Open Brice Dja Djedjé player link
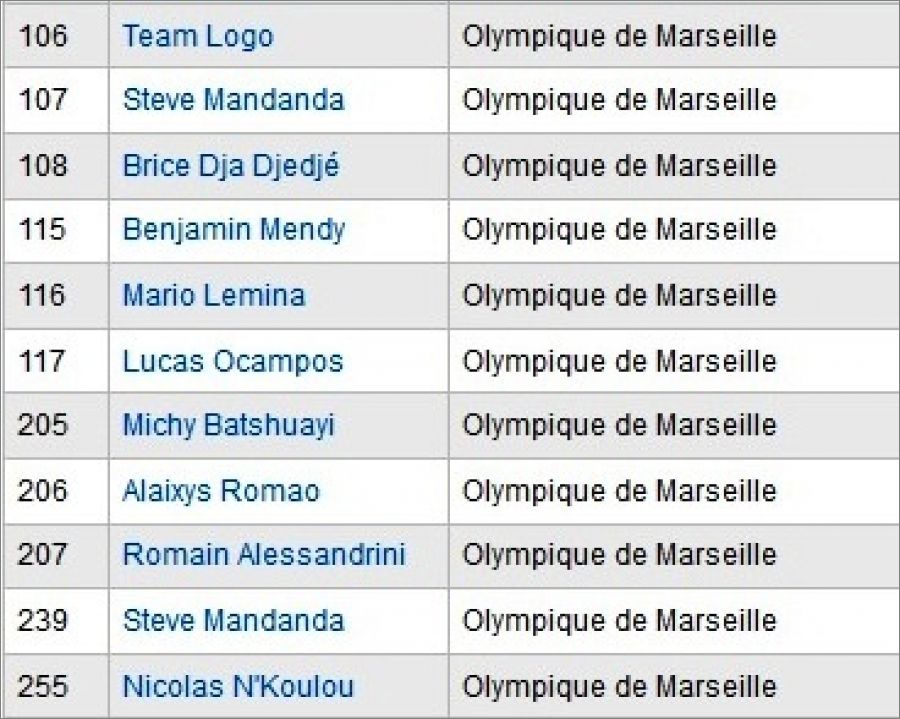Image resolution: width=900 pixels, height=719 pixels. point(230,165)
